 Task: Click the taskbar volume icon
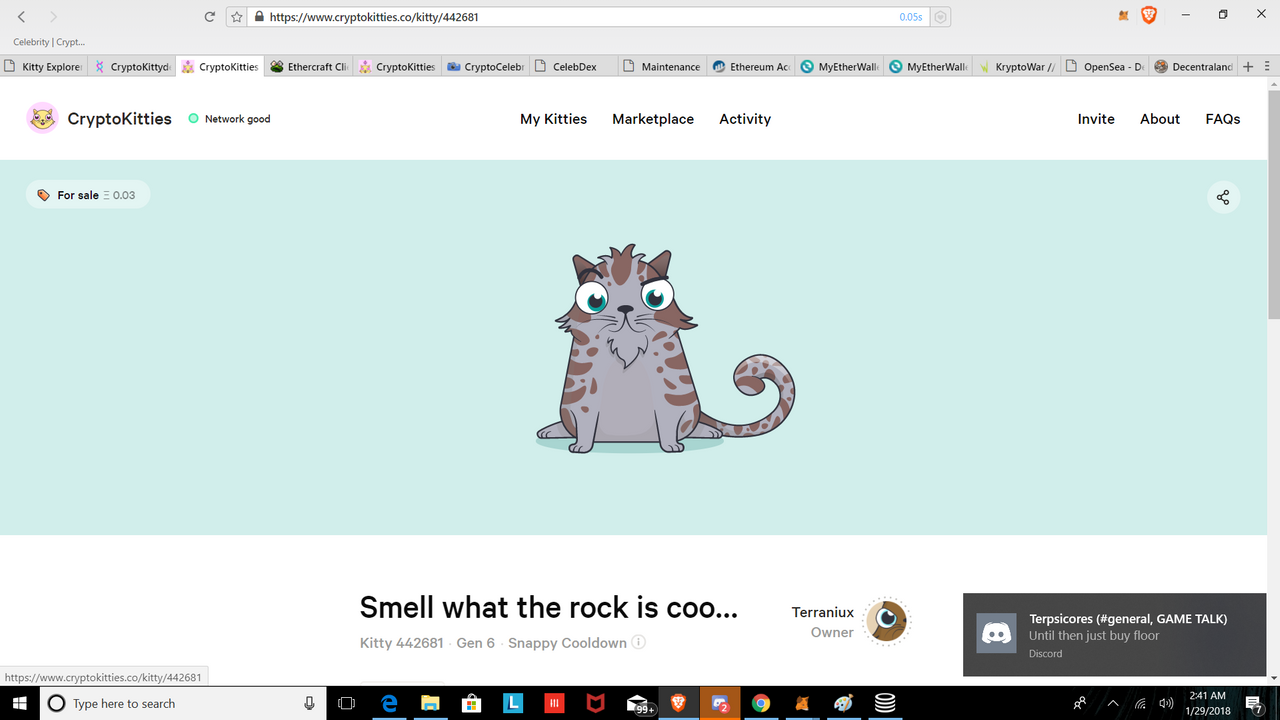[x=1166, y=703]
